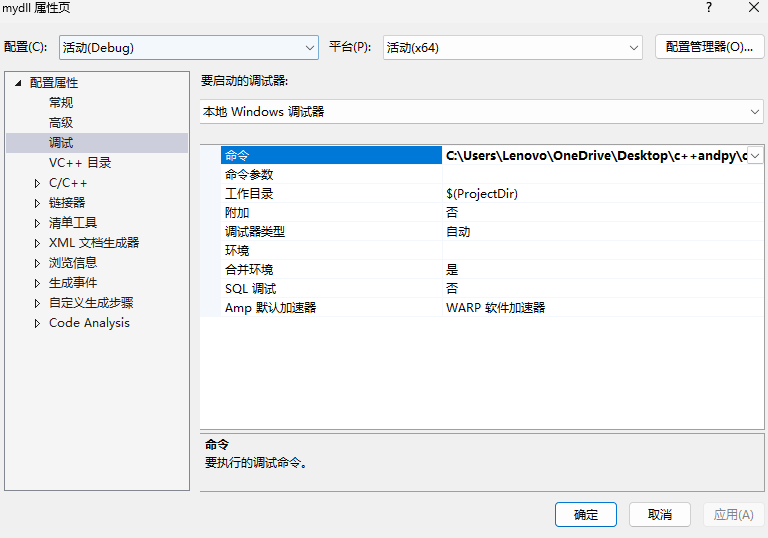Viewport: 768px width, 538px height.
Task: Click the 取消 button
Action: (x=660, y=514)
